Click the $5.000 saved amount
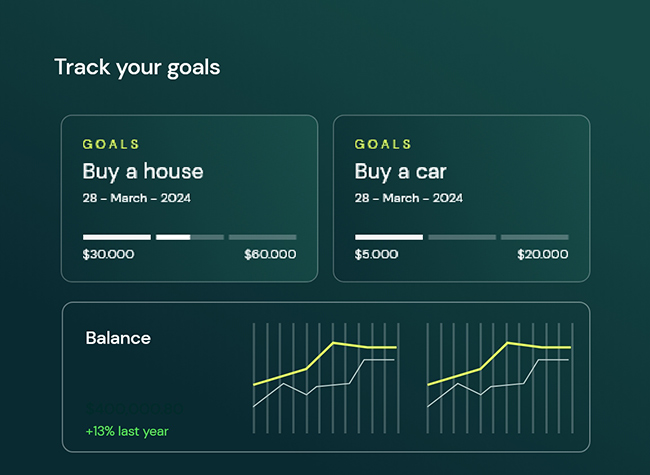The image size is (650, 475). tap(376, 254)
